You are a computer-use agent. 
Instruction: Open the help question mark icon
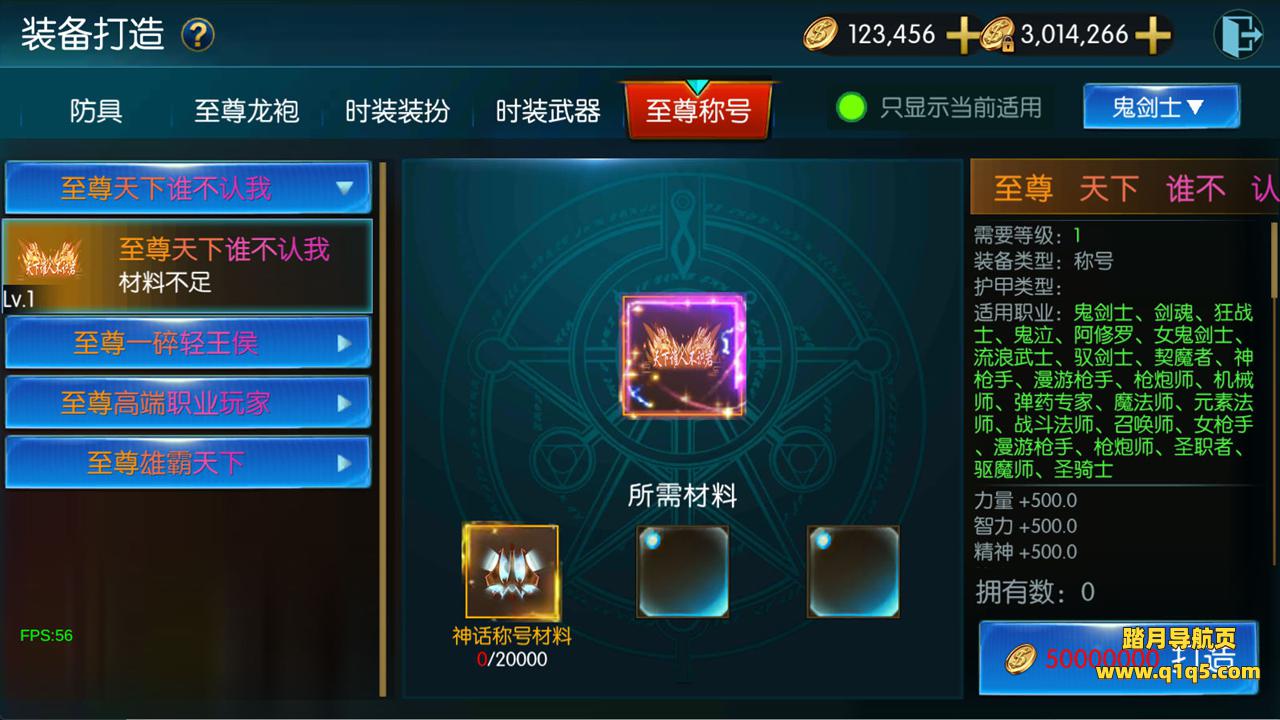[197, 36]
